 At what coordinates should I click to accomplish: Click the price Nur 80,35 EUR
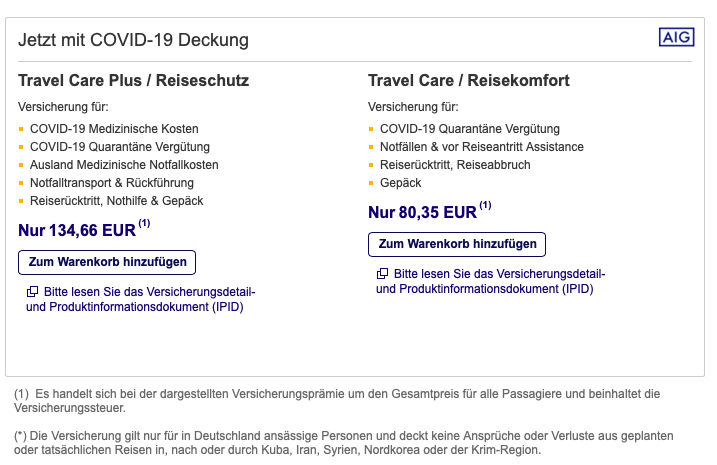(x=422, y=212)
